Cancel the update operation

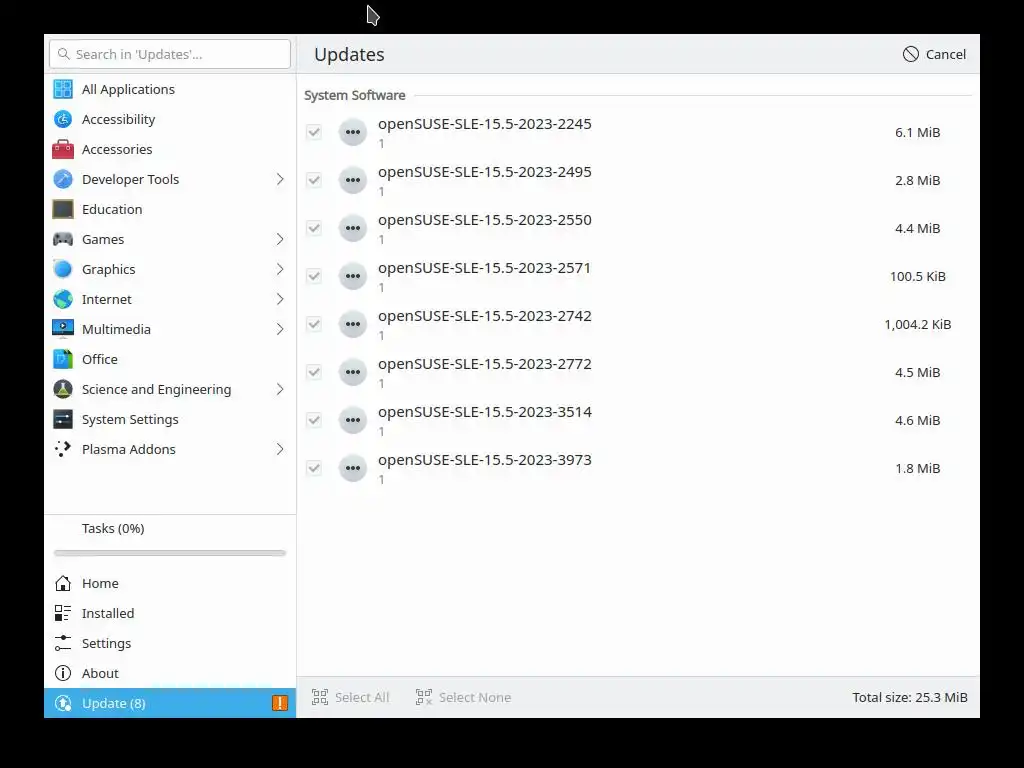coord(935,54)
